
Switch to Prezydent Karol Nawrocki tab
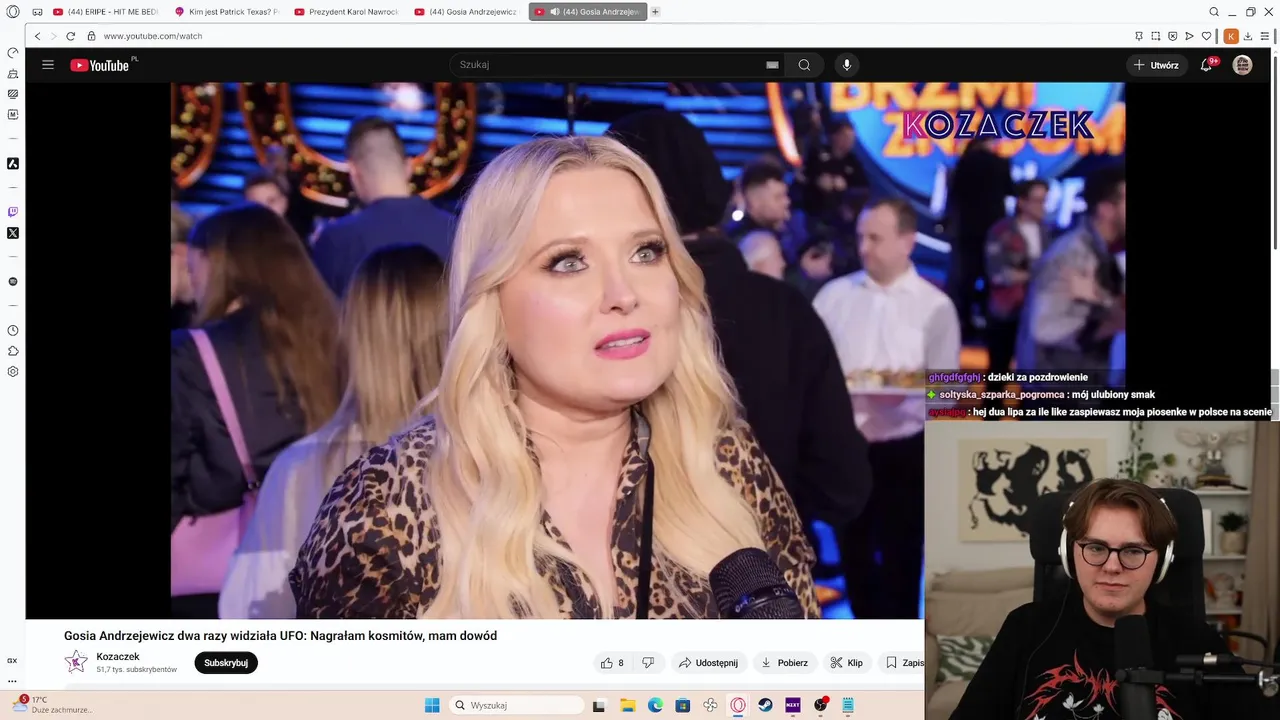(346, 12)
